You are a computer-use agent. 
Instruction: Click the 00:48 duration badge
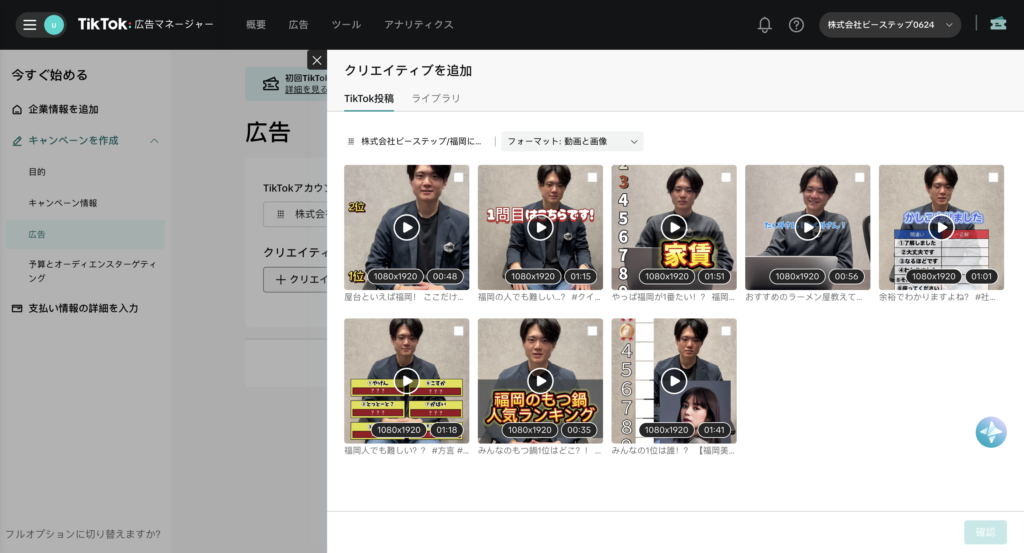click(x=445, y=277)
